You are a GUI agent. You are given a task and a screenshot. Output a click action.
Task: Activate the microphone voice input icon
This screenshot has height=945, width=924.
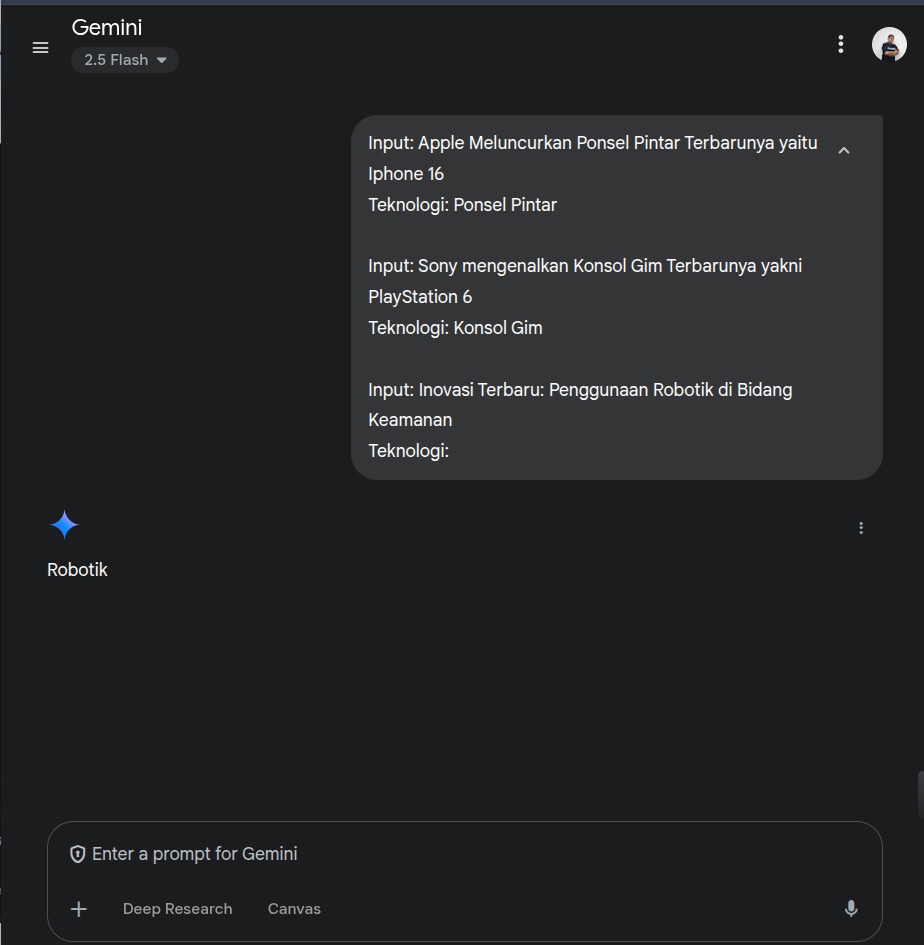pos(851,908)
